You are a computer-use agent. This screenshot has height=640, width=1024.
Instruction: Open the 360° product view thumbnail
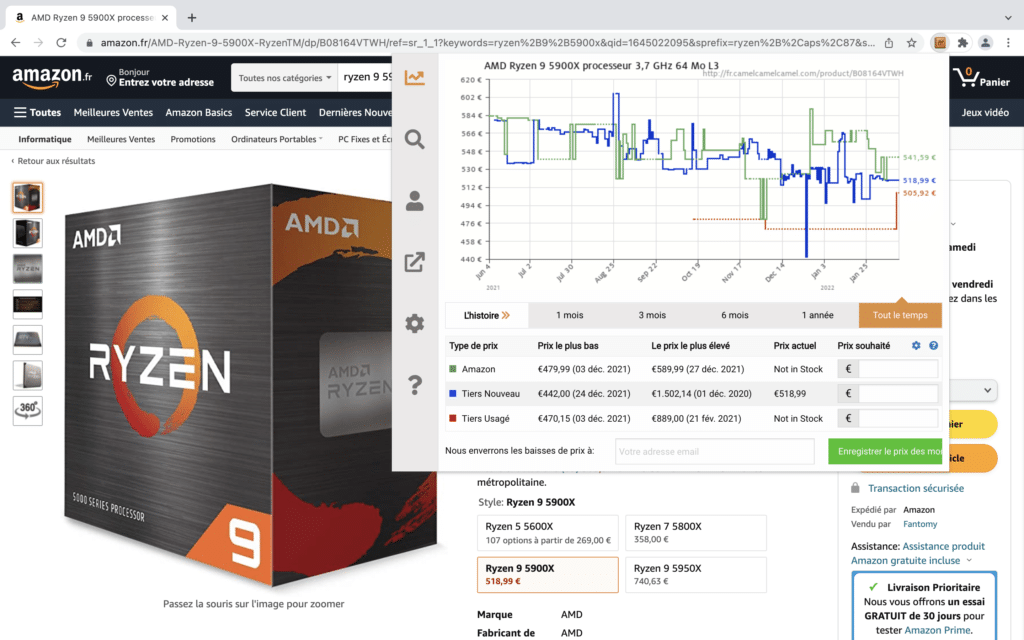pyautogui.click(x=27, y=411)
